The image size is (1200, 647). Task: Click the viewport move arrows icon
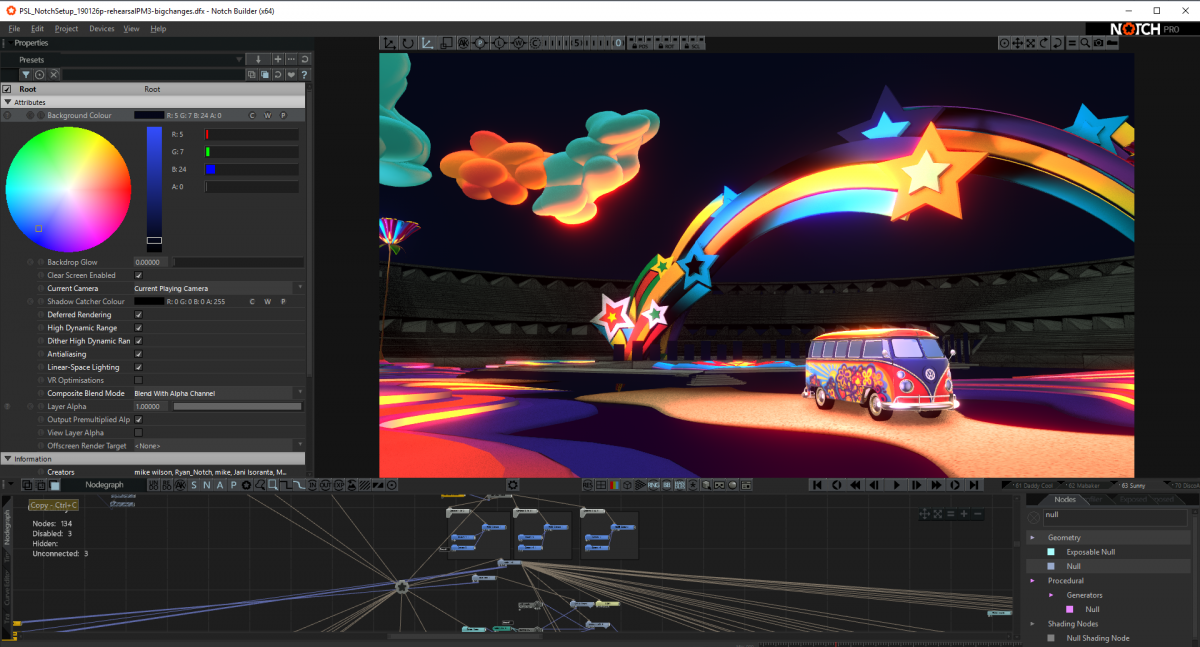1018,43
